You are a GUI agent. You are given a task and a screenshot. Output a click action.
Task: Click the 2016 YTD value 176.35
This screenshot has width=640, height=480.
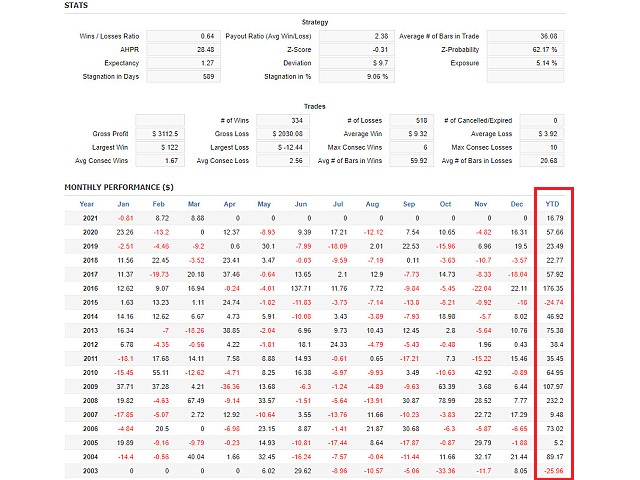(x=553, y=287)
